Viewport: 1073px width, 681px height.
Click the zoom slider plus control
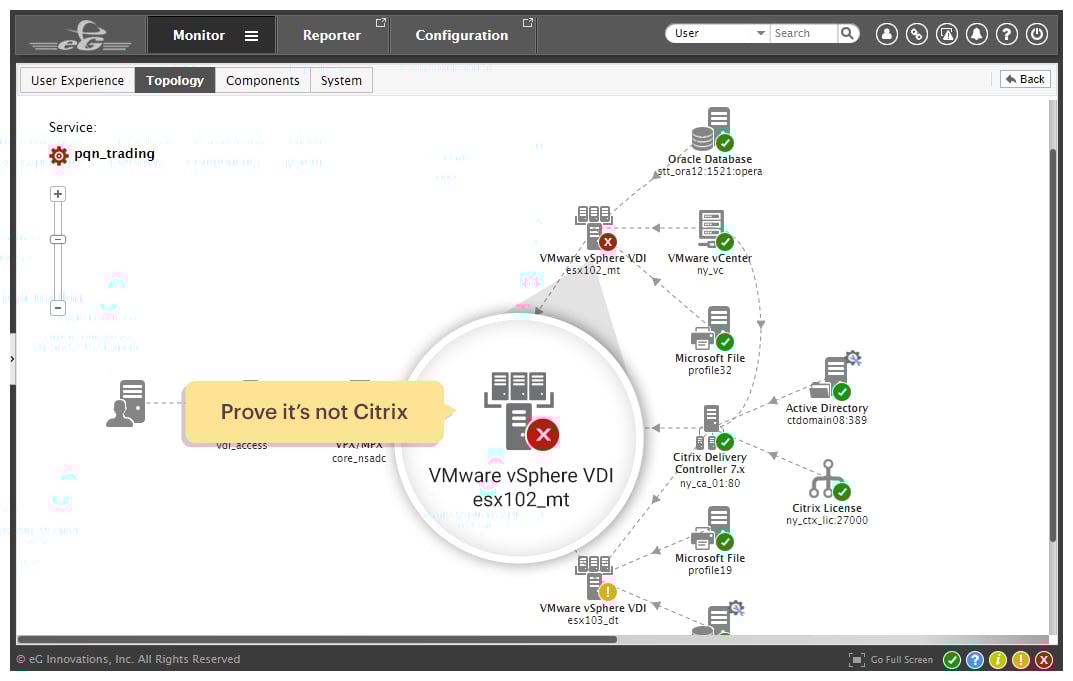point(57,193)
